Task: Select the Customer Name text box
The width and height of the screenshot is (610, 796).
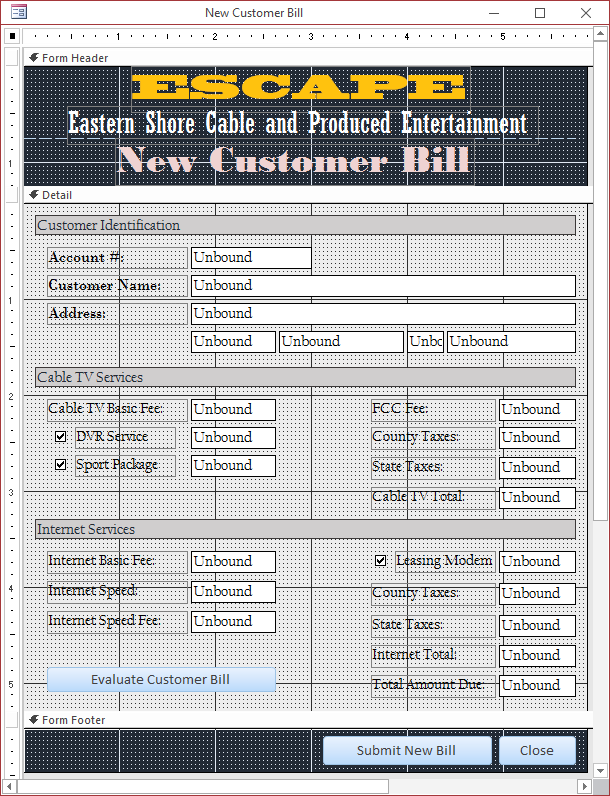Action: click(x=383, y=286)
